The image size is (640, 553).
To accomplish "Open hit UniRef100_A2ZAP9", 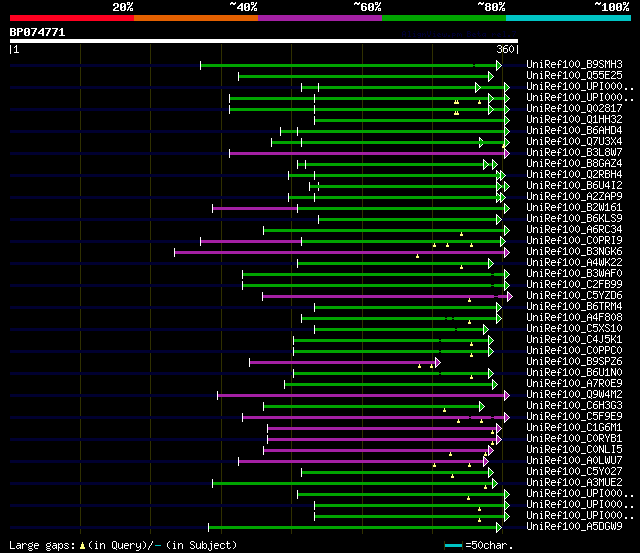I will pyautogui.click(x=574, y=196).
